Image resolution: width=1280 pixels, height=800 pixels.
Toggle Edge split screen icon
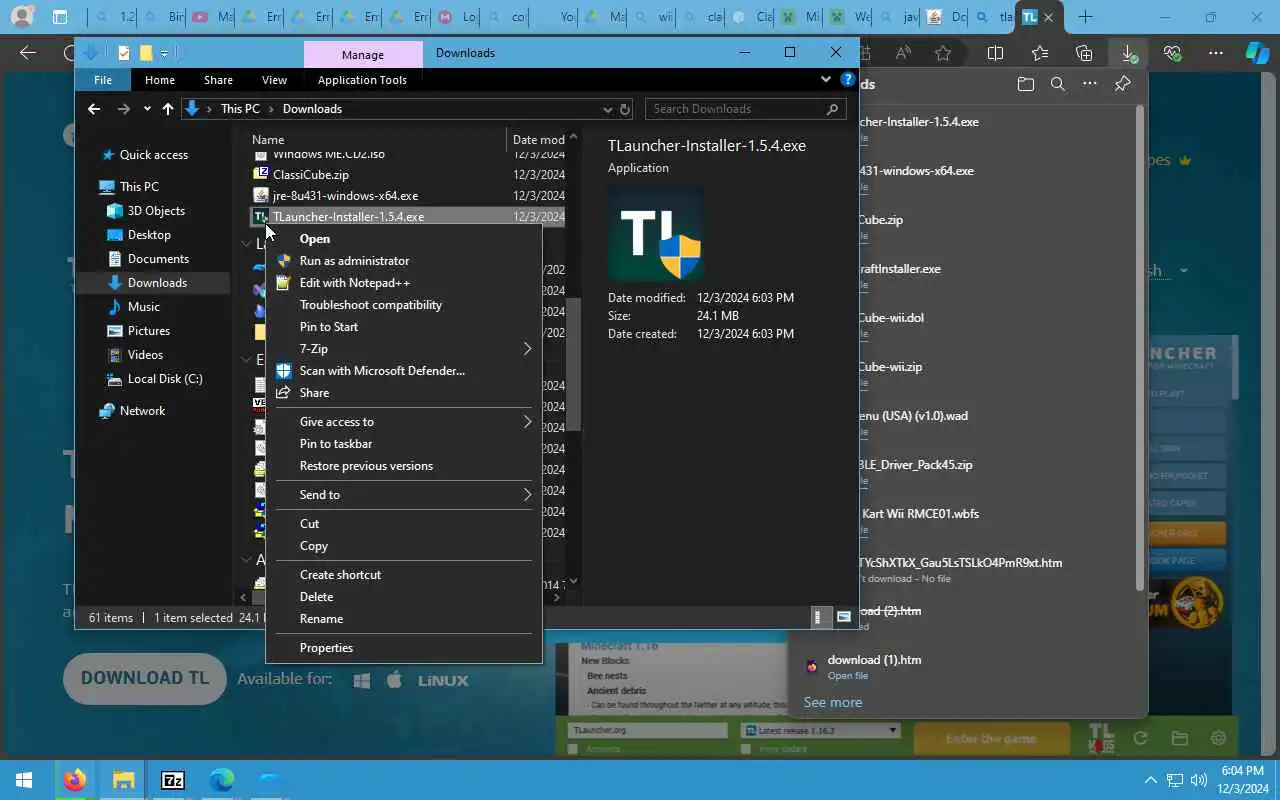coord(995,53)
